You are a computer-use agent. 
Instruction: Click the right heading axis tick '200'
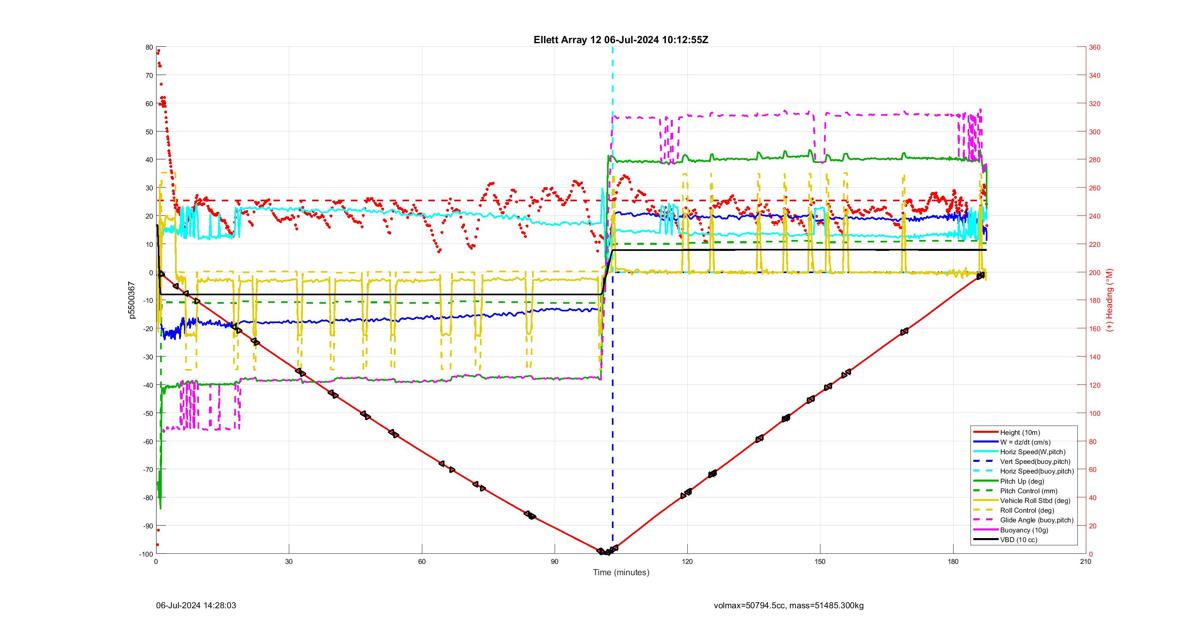pos(1096,272)
